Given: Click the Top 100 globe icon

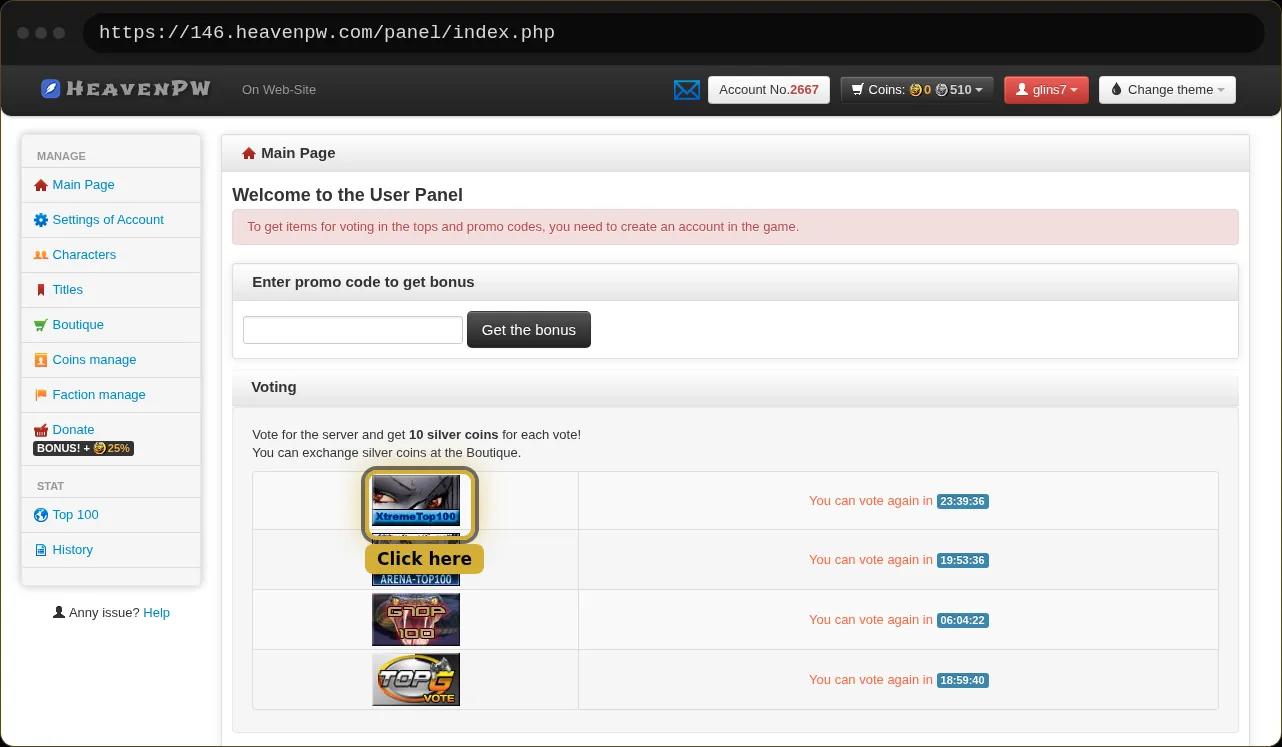Looking at the screenshot, I should 41,515.
